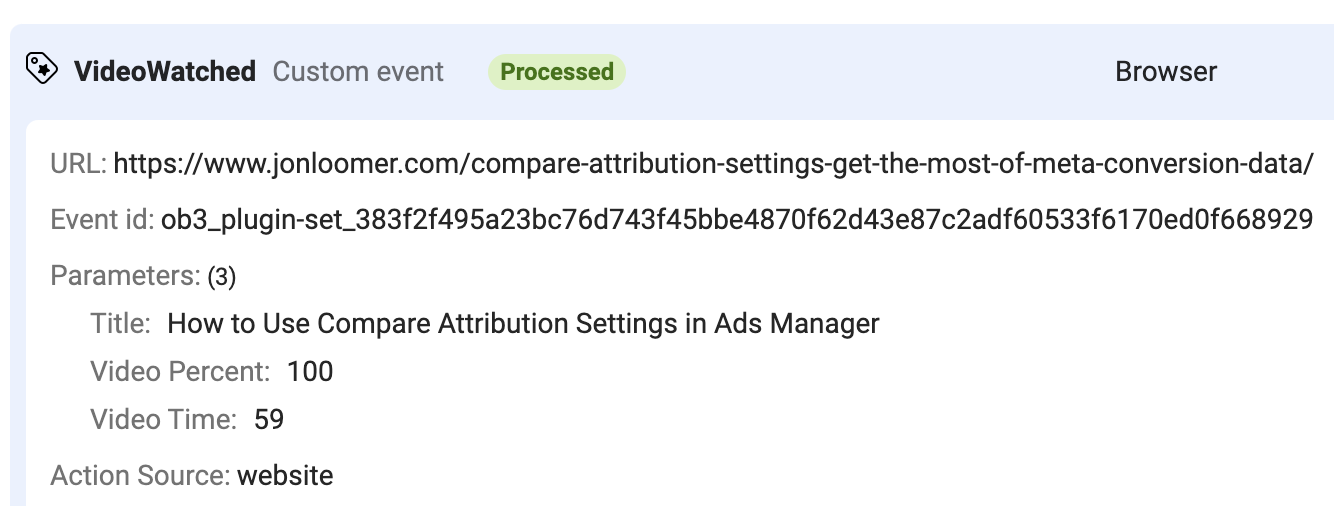Click the Action Source label
1334x506 pixels.
[141, 476]
